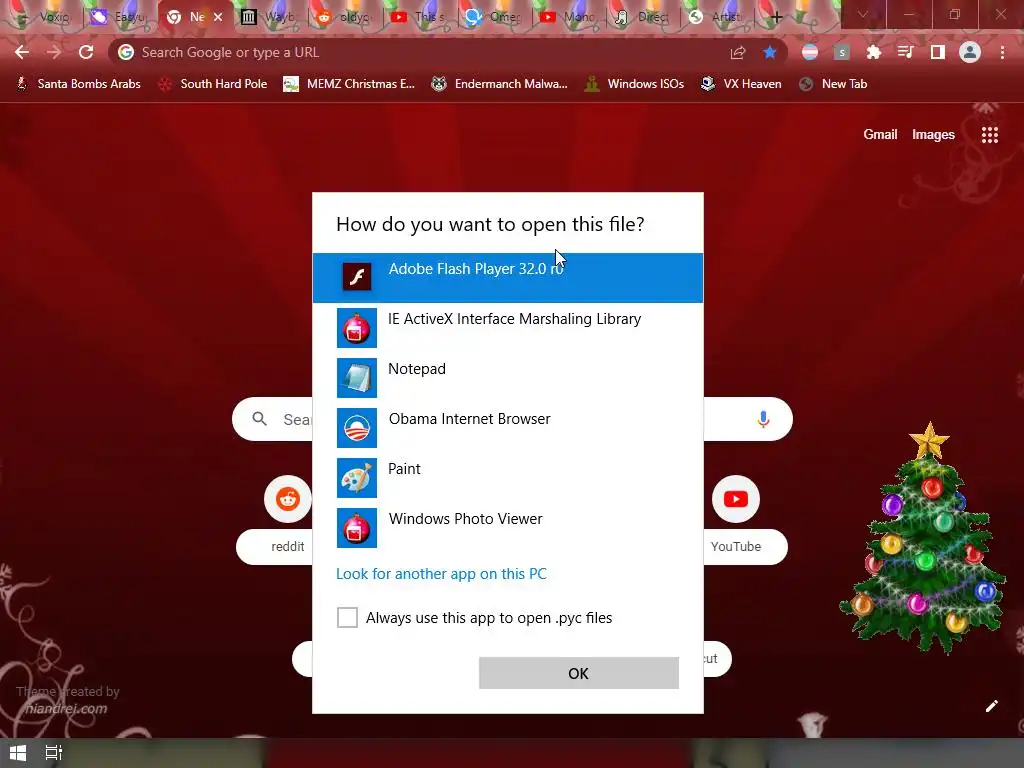
Task: Click the share page icon in address bar
Action: (x=738, y=52)
